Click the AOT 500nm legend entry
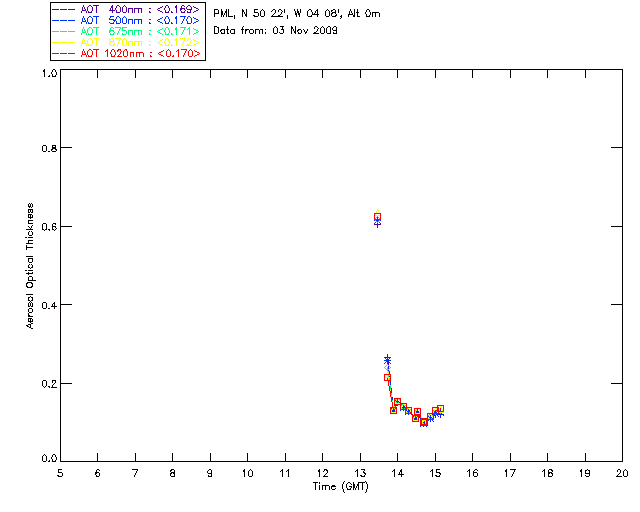Screen dimensions: 640x512 coord(127,20)
